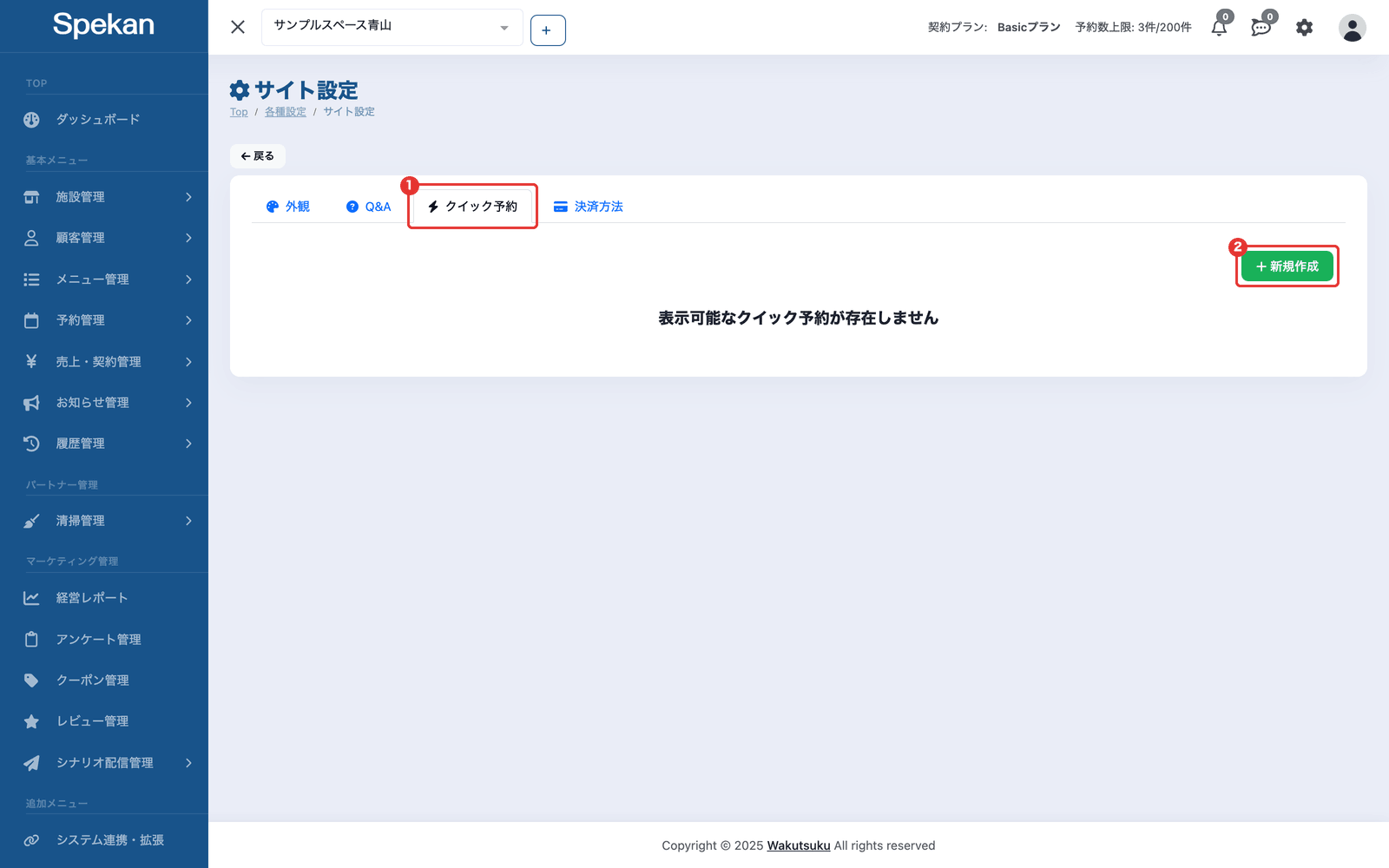The image size is (1389, 868).
Task: Select the クイック予約 tab
Action: 473,207
